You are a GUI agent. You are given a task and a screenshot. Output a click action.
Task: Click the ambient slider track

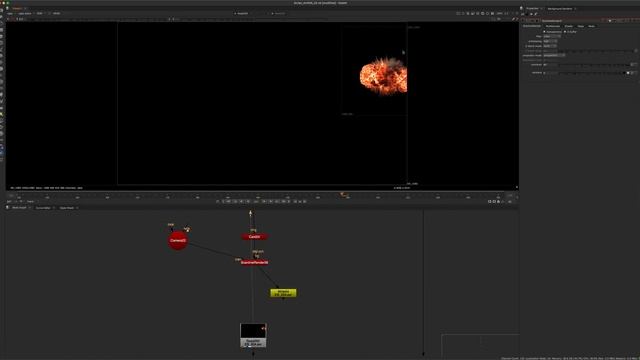point(592,73)
